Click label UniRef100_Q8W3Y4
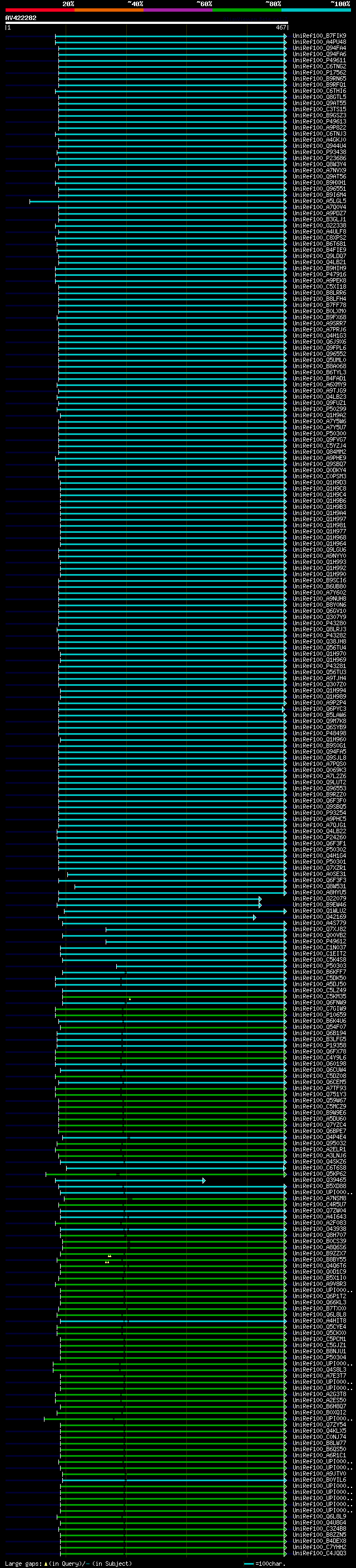Viewport: 356px width, 1568px height. pyautogui.click(x=319, y=164)
